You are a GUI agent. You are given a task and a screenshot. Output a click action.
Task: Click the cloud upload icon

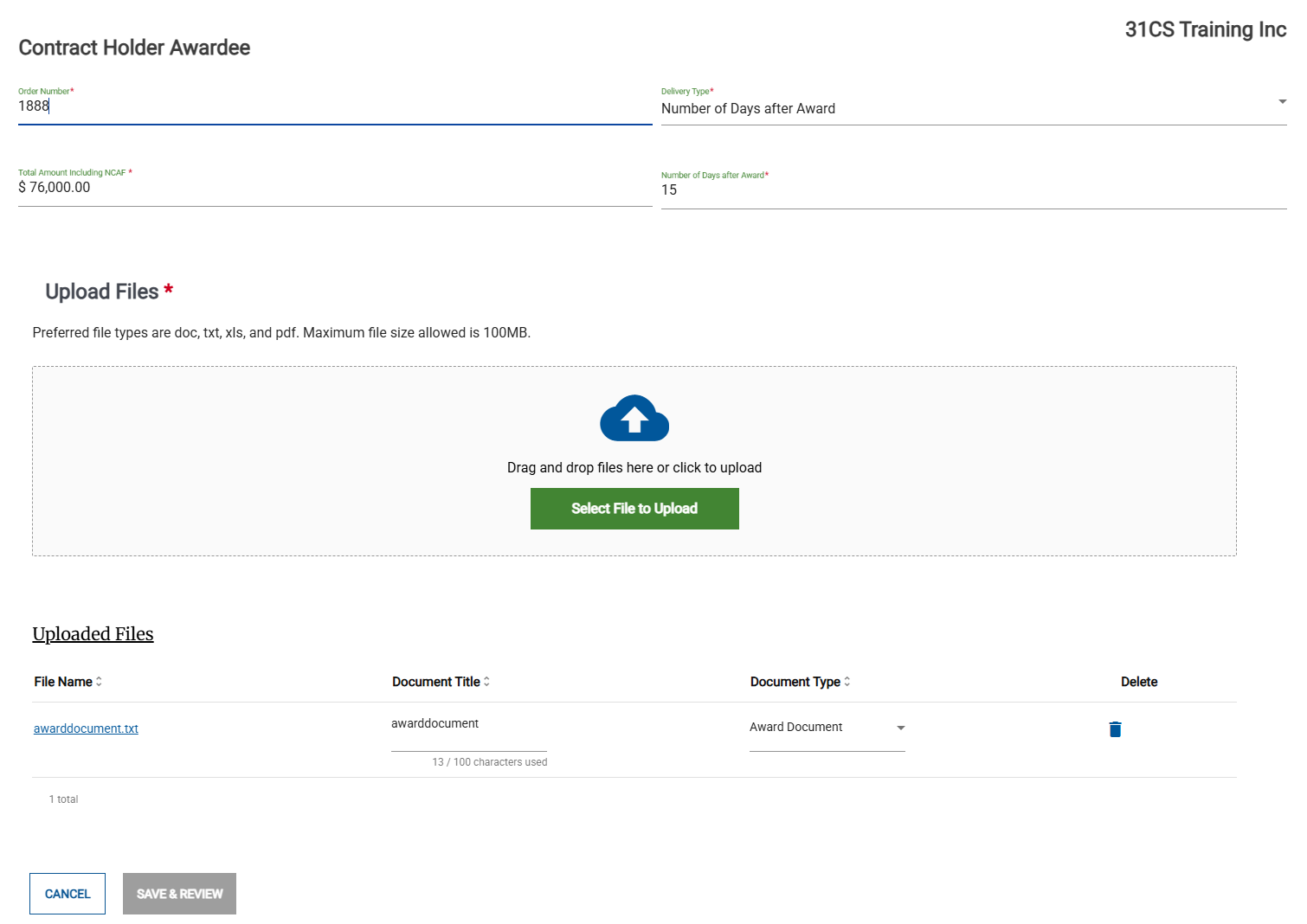click(634, 419)
